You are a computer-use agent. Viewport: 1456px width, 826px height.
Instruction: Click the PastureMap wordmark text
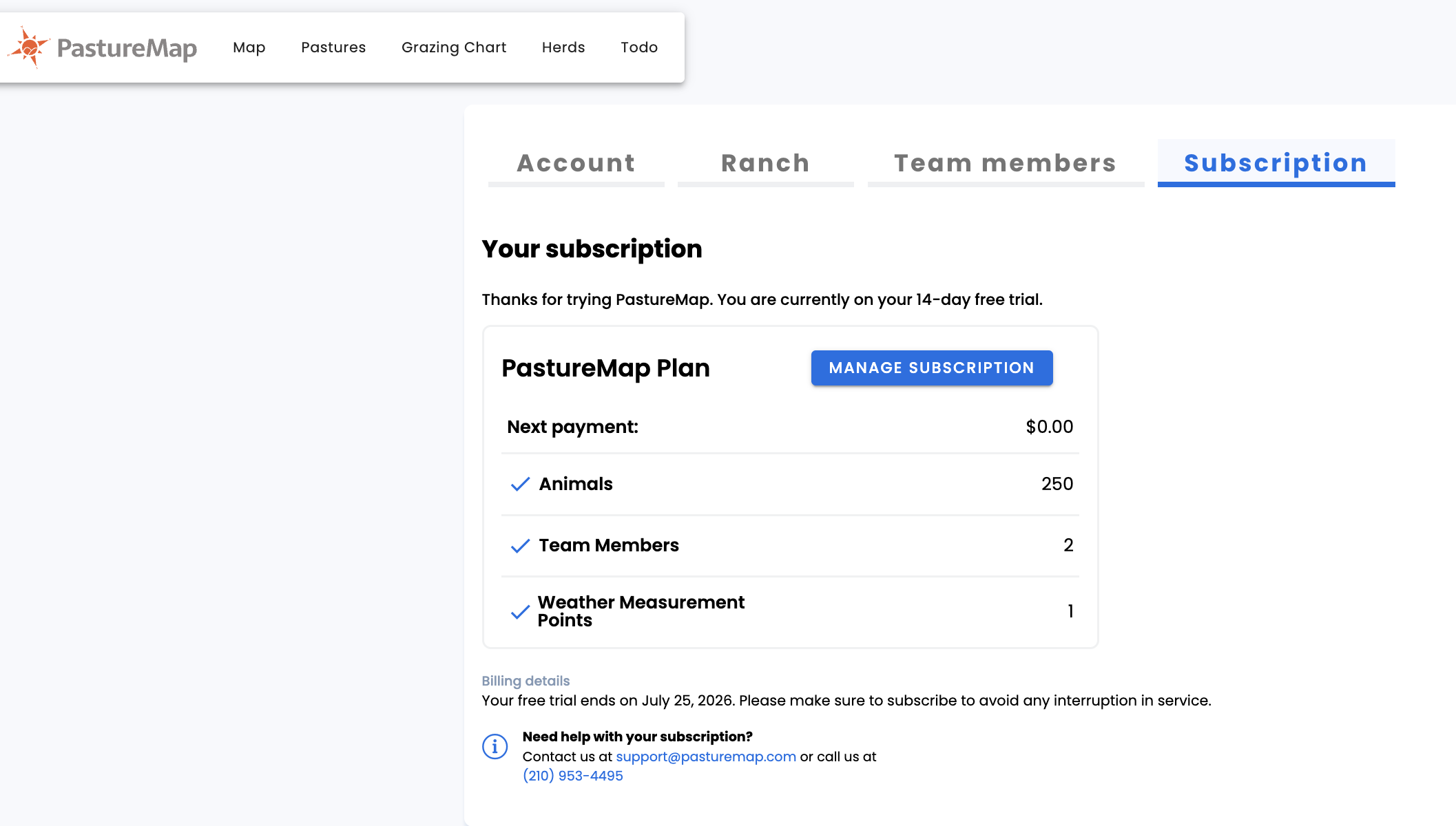[127, 48]
